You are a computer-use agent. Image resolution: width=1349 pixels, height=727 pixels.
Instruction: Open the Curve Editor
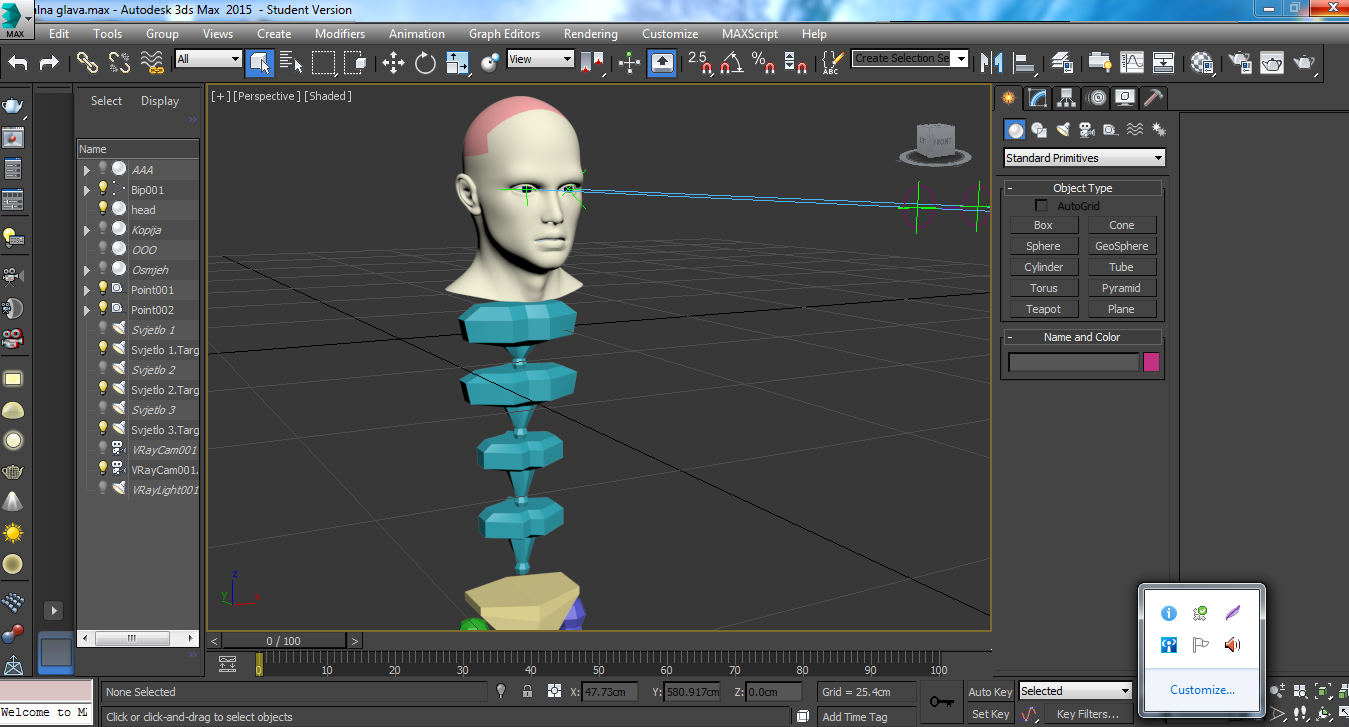pos(1131,63)
